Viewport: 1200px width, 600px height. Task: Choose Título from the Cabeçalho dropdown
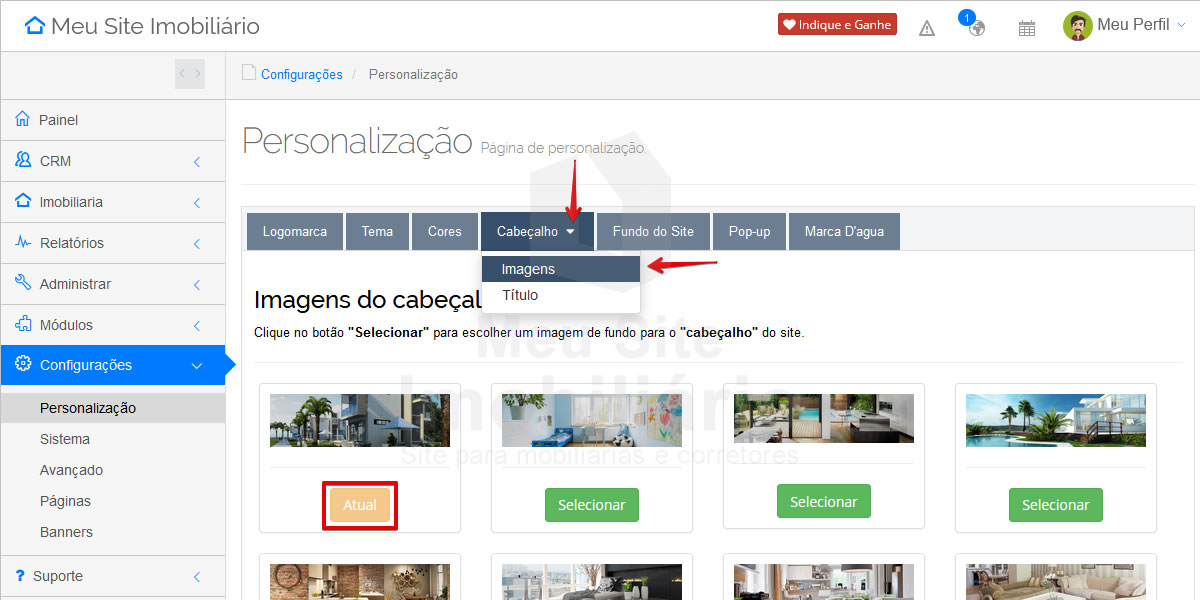(520, 295)
